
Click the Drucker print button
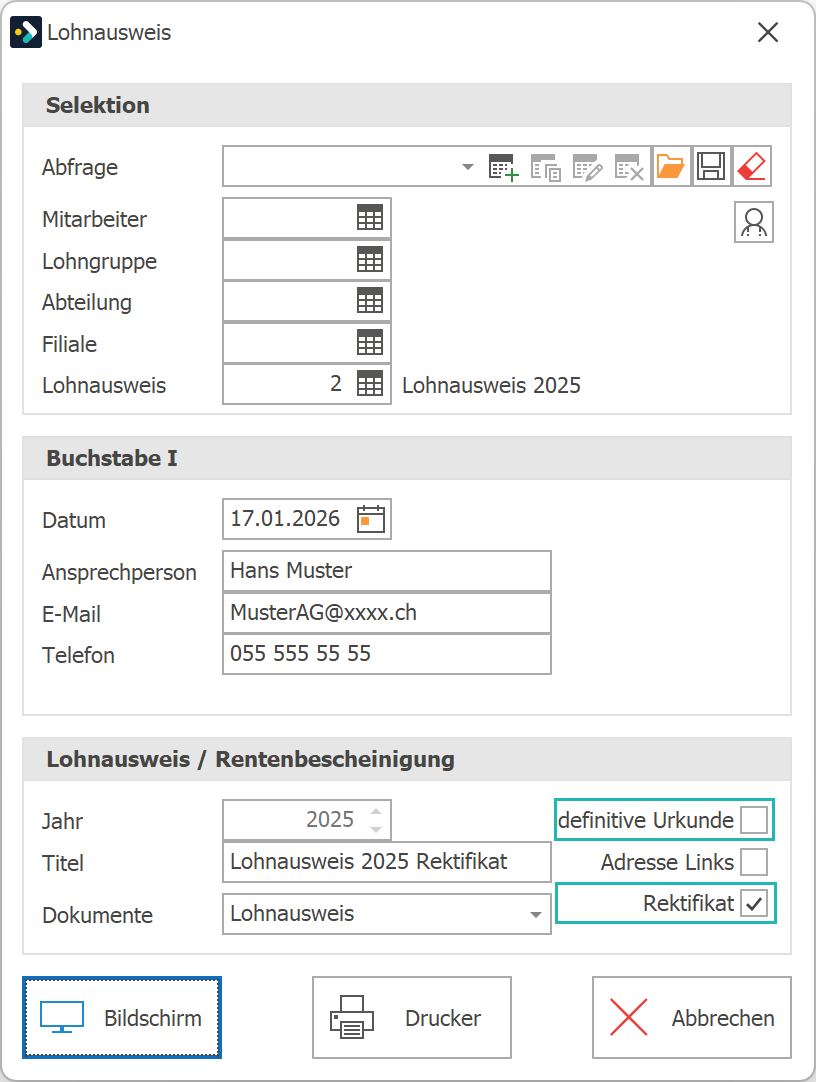(x=412, y=1018)
